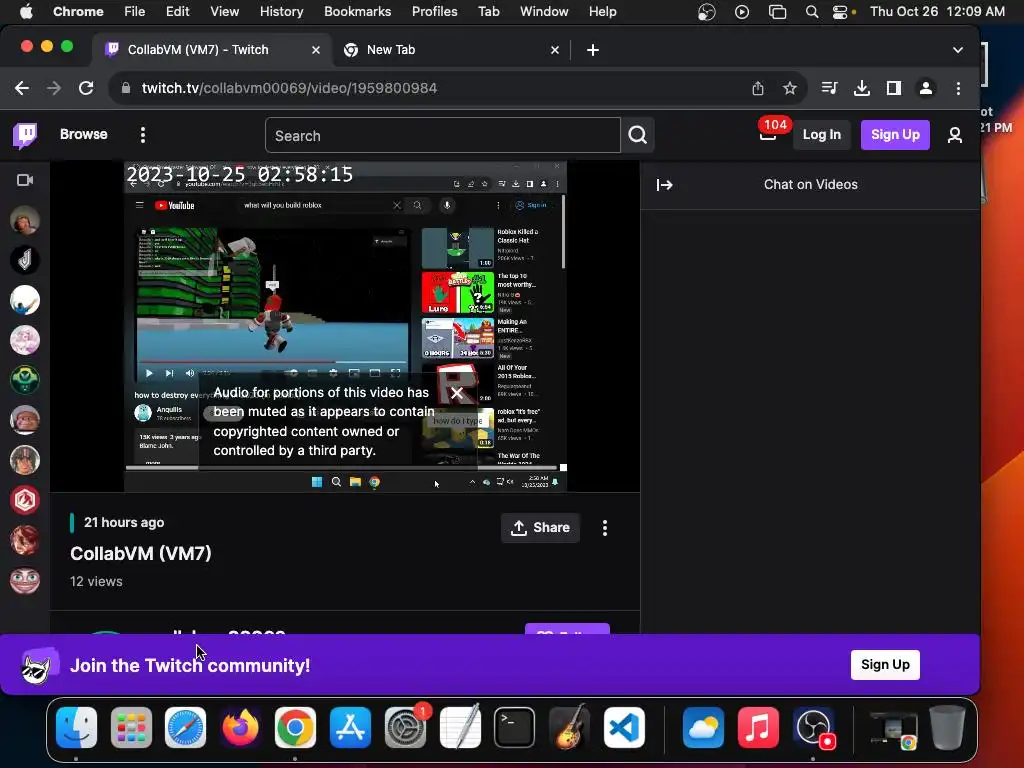The width and height of the screenshot is (1024, 768).
Task: Open the notifications inbox with 104 badge
Action: (769, 133)
